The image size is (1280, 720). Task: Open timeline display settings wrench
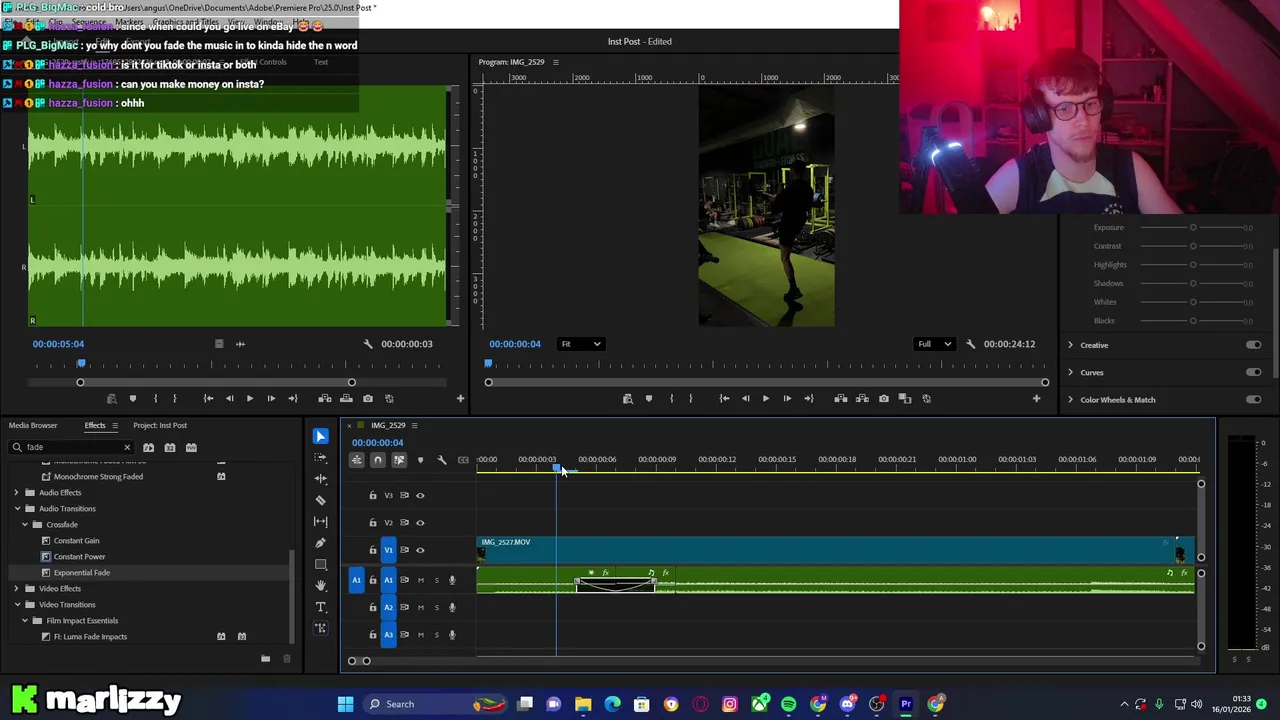(x=441, y=460)
